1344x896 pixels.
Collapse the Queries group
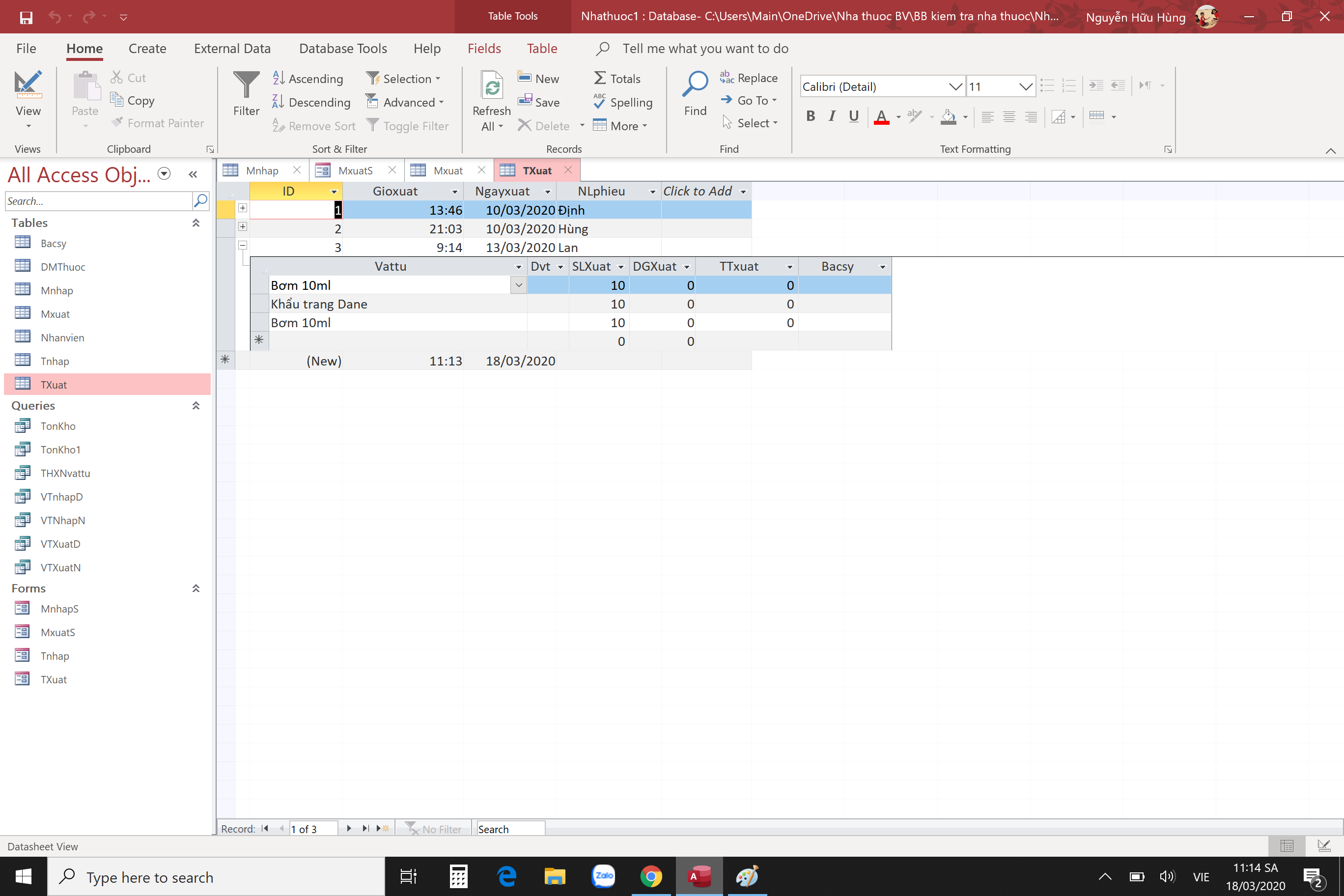(196, 406)
